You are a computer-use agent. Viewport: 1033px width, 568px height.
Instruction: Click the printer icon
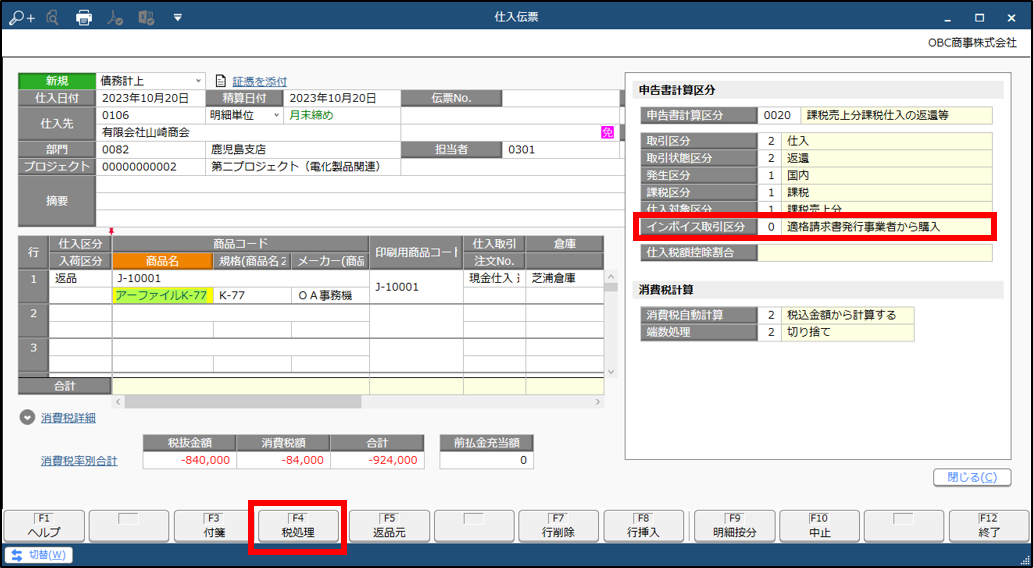[x=84, y=18]
